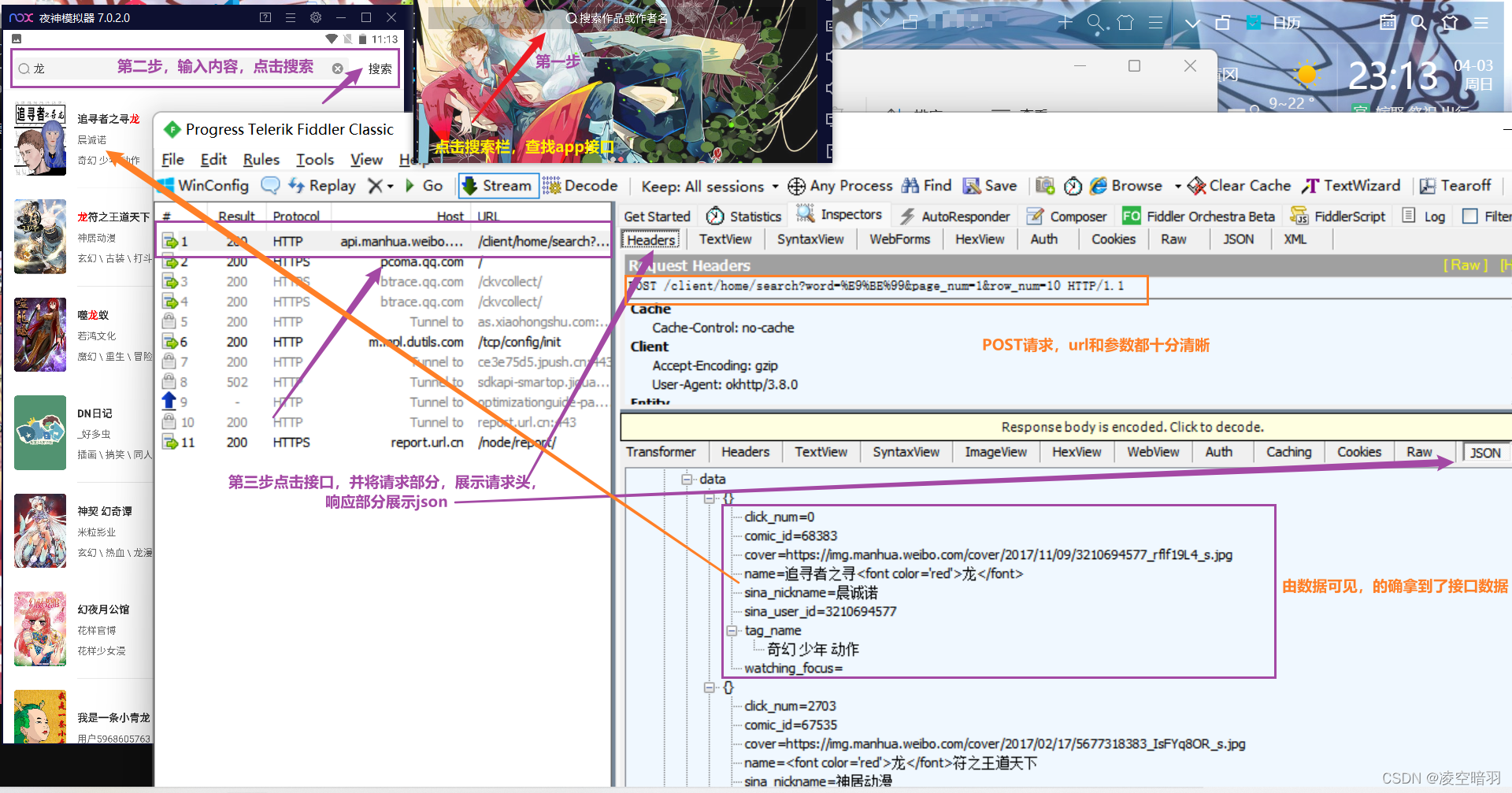Select session 6 /tcp/config/init row
Image resolution: width=1512 pixels, height=793 pixels.
click(x=386, y=342)
